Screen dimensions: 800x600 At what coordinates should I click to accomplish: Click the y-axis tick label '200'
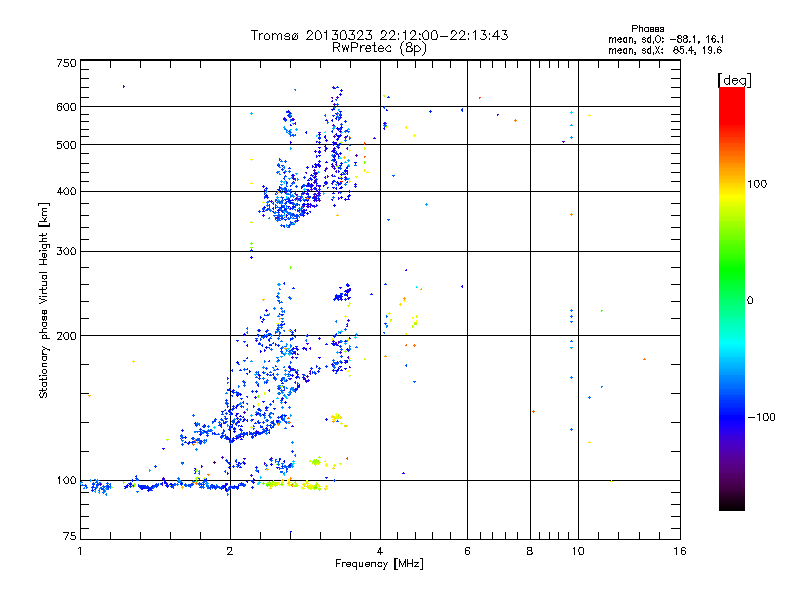[x=67, y=336]
